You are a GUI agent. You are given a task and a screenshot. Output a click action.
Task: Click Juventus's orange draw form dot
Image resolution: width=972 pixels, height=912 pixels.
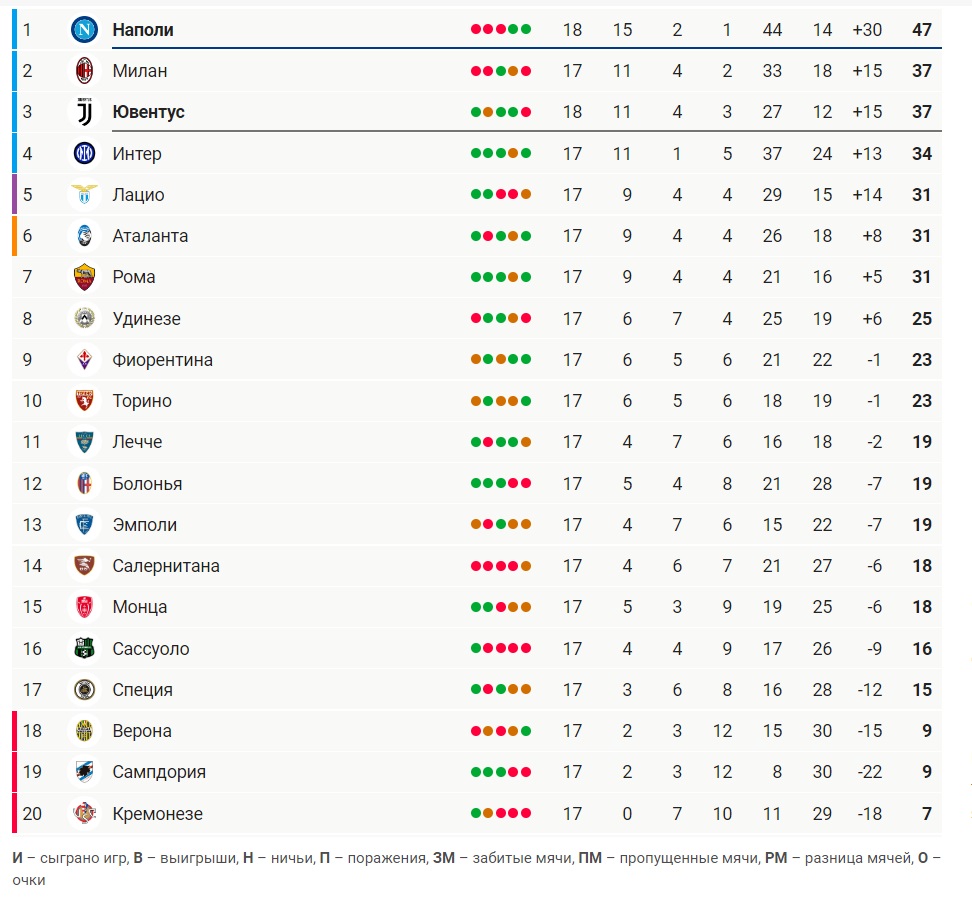pos(488,112)
